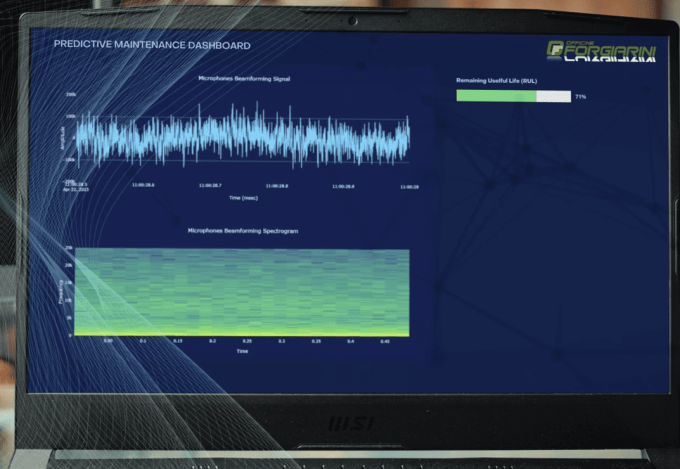Viewport: 680px width, 469px height.
Task: Click the 11:00:28.6 time tick
Action: [143, 185]
